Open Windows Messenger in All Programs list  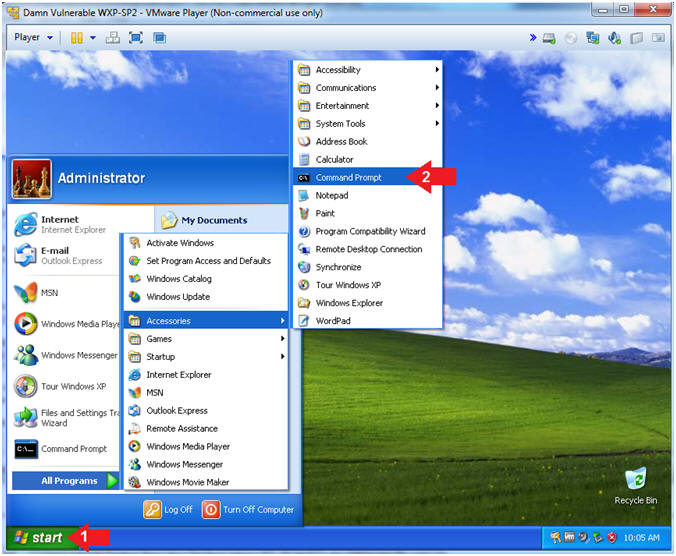point(206,465)
